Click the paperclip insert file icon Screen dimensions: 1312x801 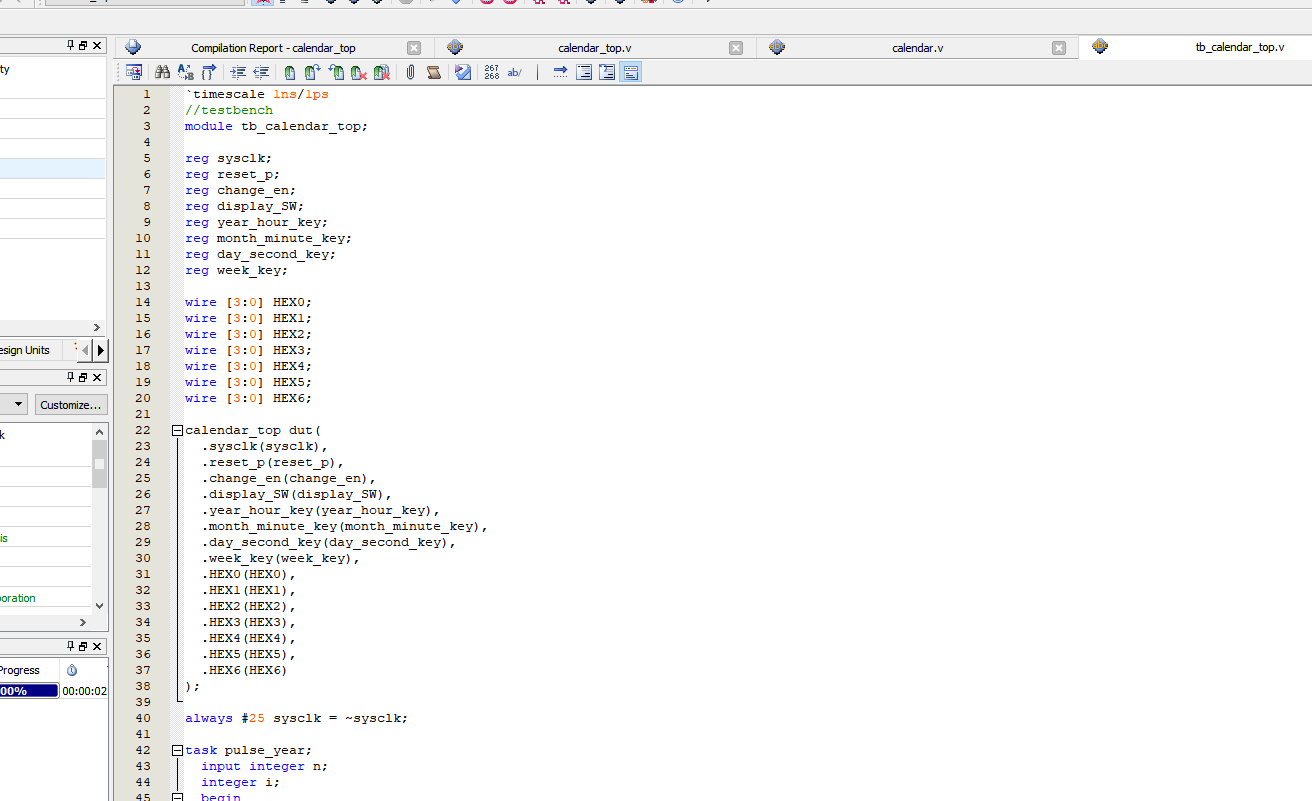coord(410,72)
